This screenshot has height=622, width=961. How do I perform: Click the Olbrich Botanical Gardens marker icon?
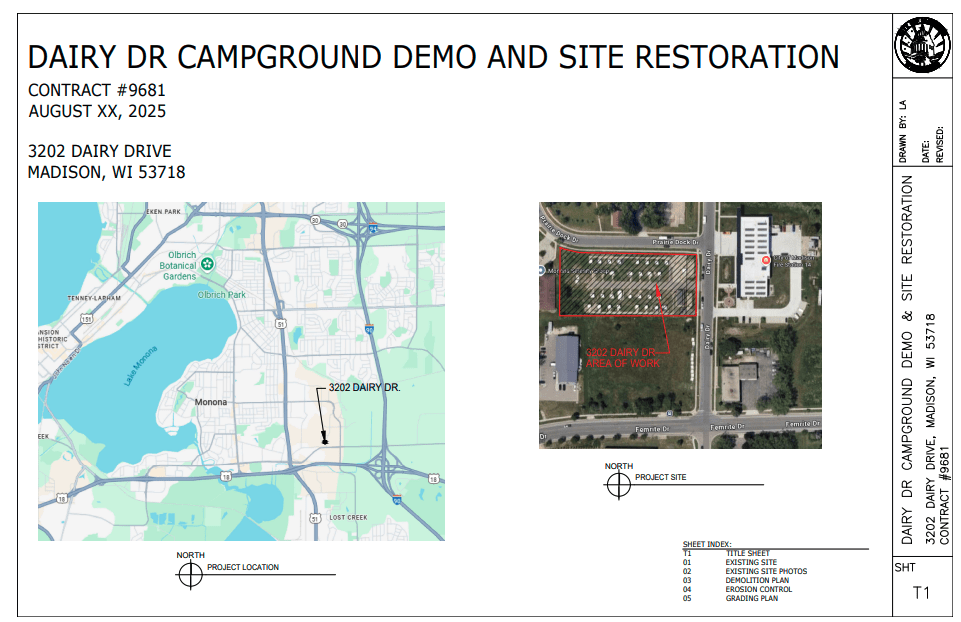207,264
